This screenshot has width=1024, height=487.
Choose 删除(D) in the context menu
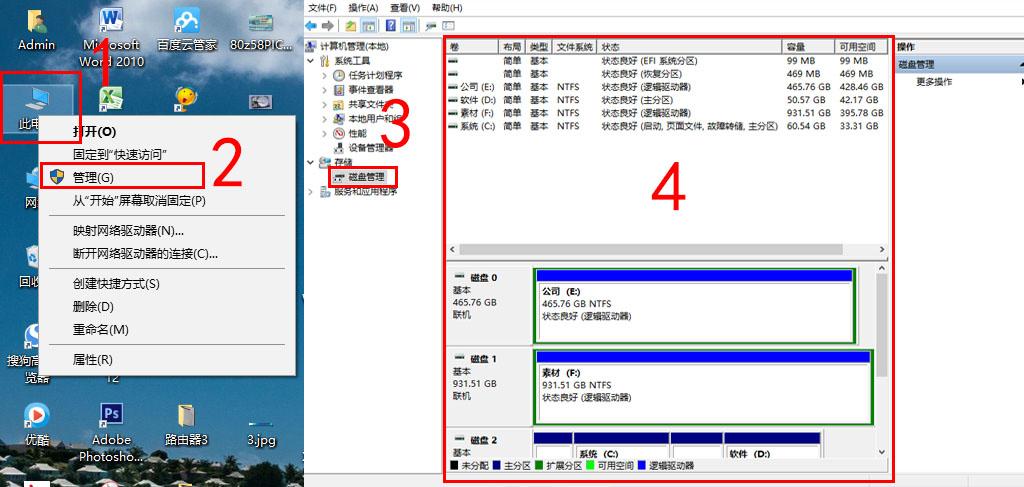(167, 307)
